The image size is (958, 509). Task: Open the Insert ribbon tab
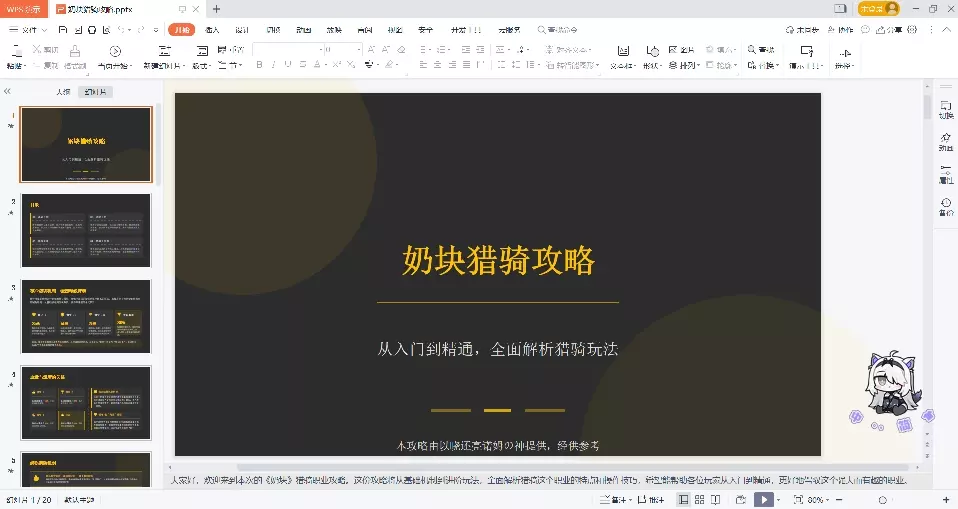click(x=212, y=29)
